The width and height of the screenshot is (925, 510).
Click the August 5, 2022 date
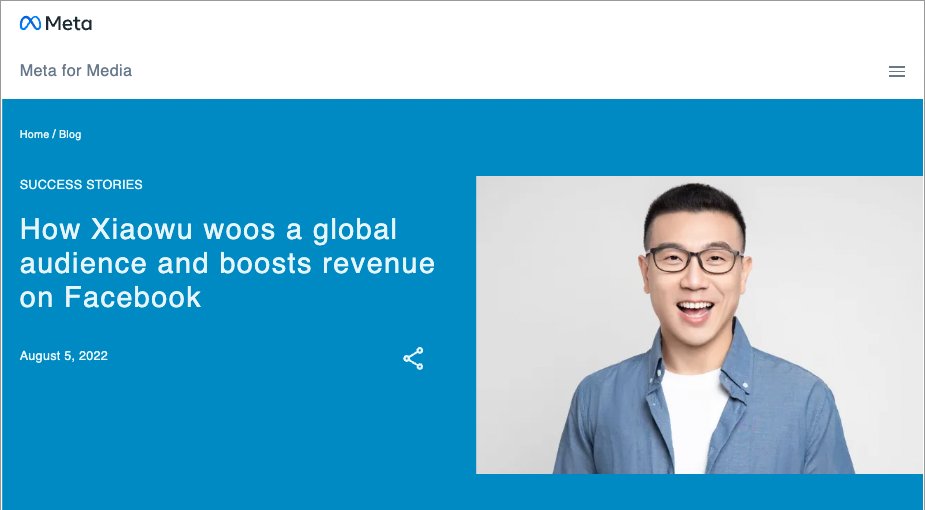(64, 356)
